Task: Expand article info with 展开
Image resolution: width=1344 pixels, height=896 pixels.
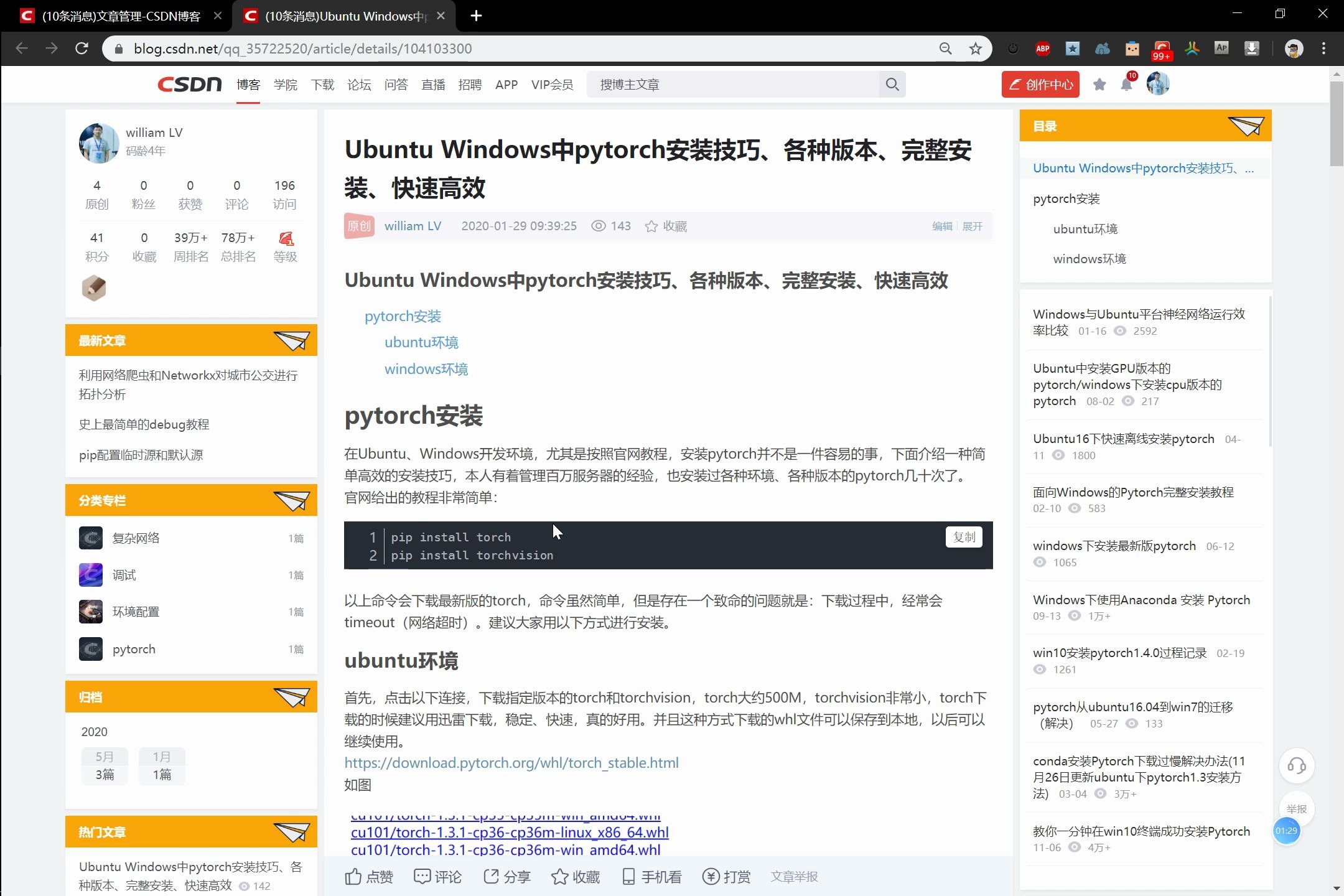Action: pyautogui.click(x=973, y=226)
